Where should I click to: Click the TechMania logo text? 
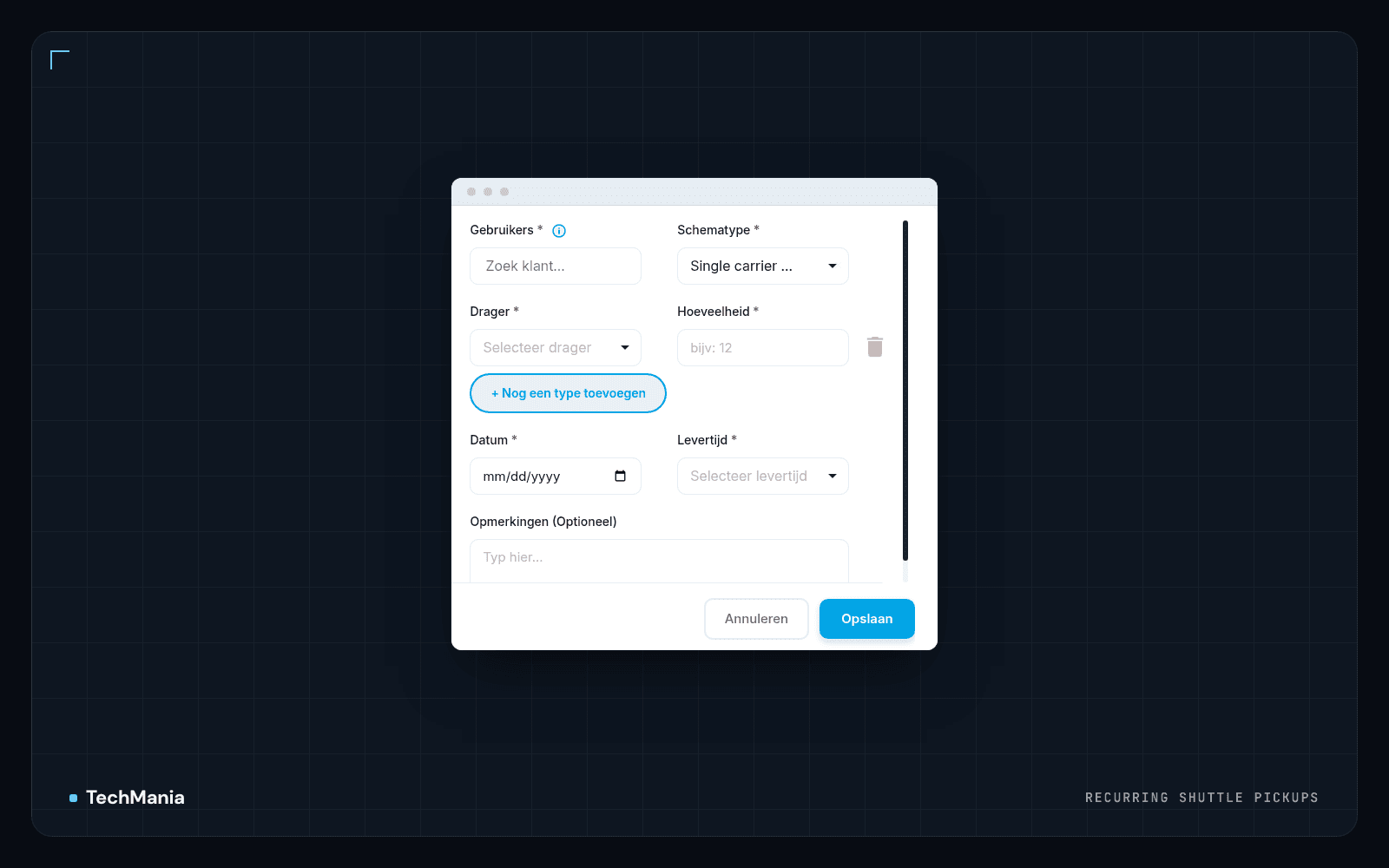pos(135,797)
